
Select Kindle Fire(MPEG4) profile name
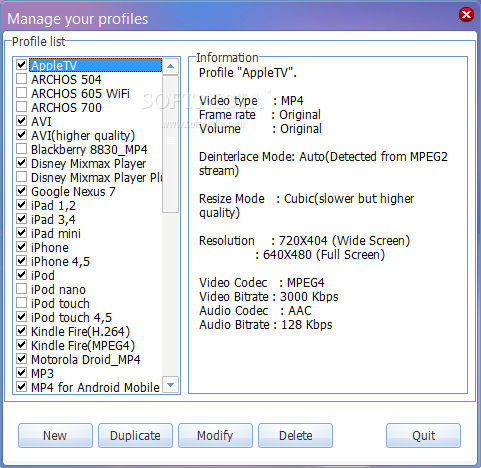[83, 346]
